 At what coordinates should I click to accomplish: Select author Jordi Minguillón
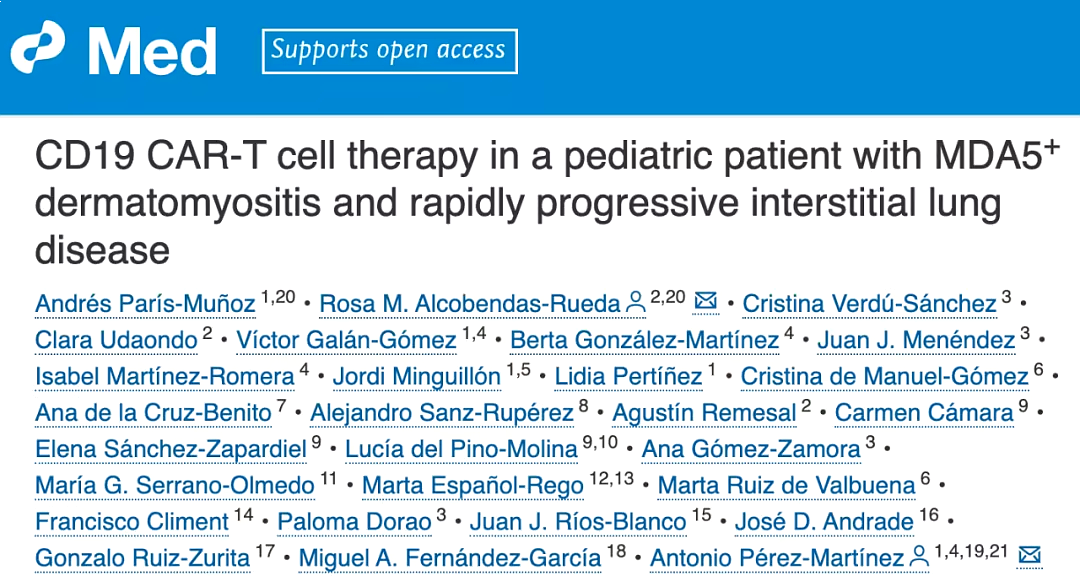pyautogui.click(x=417, y=377)
